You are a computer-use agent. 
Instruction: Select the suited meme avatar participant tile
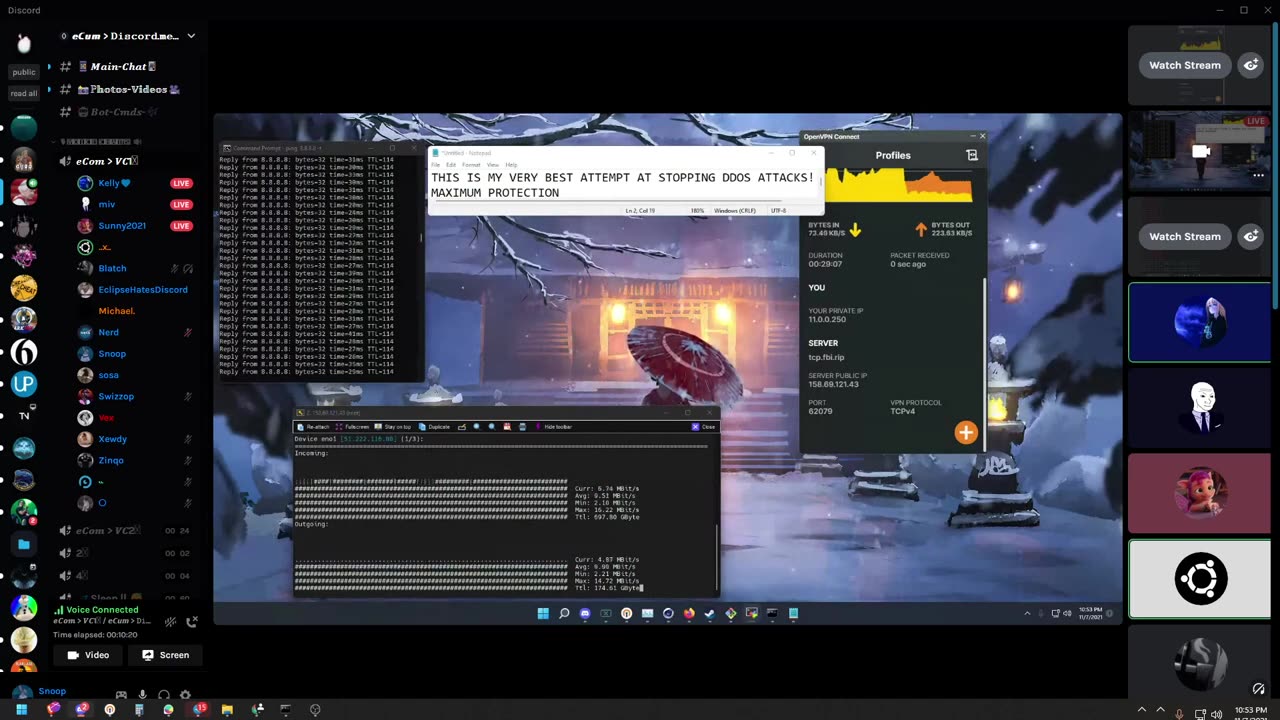point(1200,408)
